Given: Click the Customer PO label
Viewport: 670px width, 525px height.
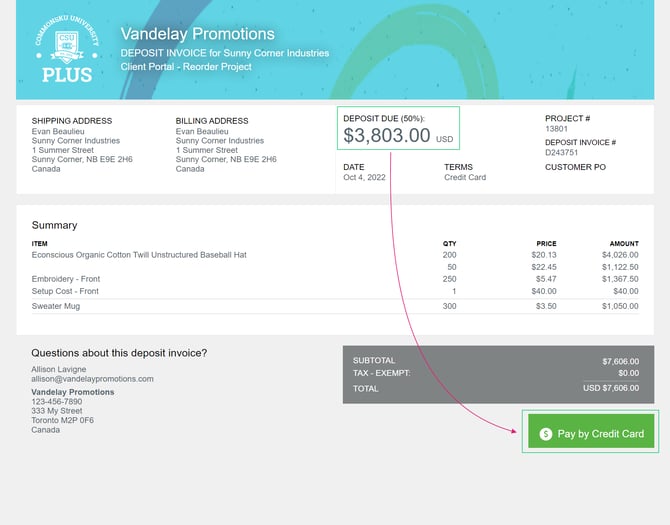Looking at the screenshot, I should 575,167.
